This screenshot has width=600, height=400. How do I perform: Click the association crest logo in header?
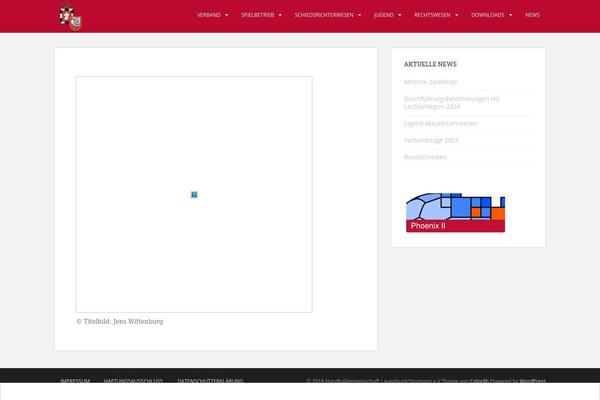coord(70,16)
